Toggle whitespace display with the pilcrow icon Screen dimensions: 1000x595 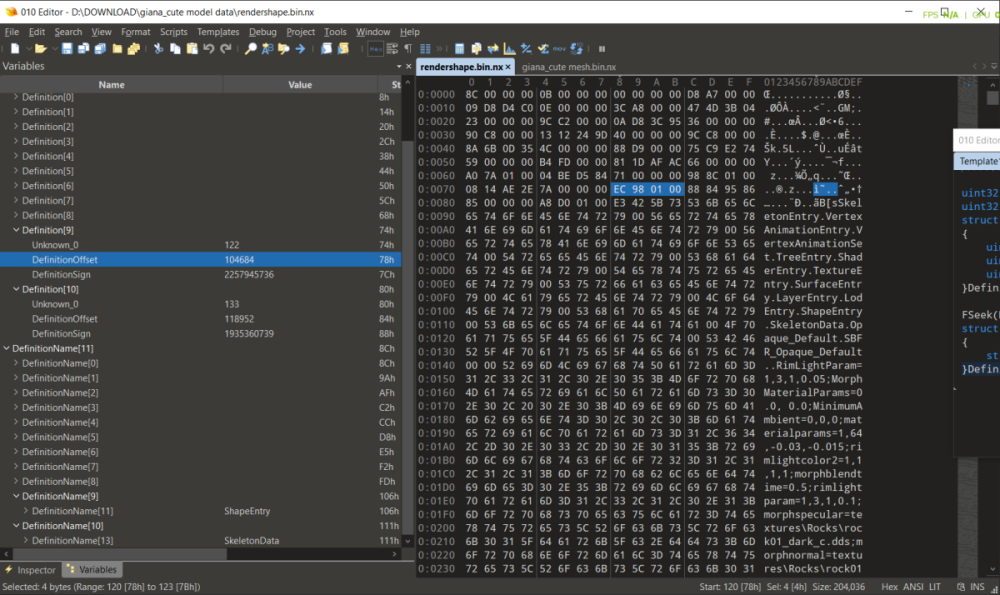[x=408, y=49]
